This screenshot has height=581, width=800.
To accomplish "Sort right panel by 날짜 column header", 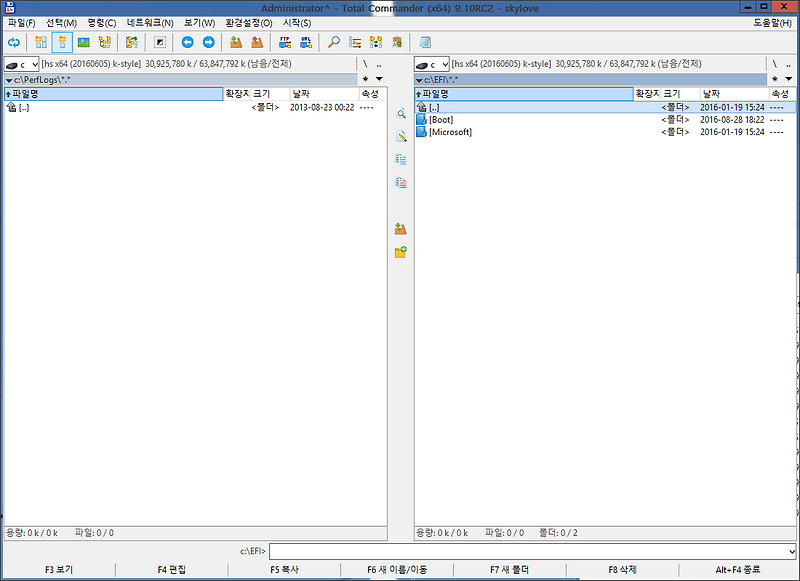I will [x=734, y=94].
